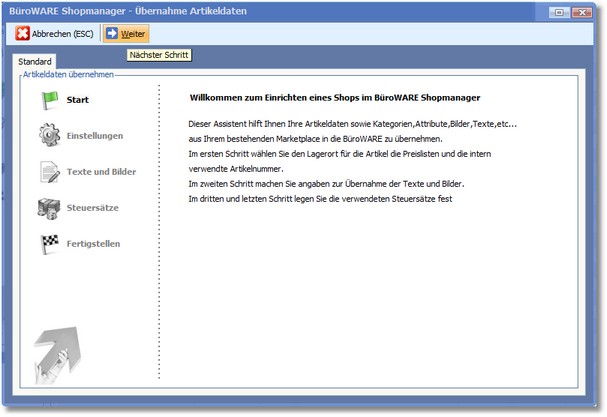
Task: Click the Texte und Bilder document icon
Action: [49, 171]
